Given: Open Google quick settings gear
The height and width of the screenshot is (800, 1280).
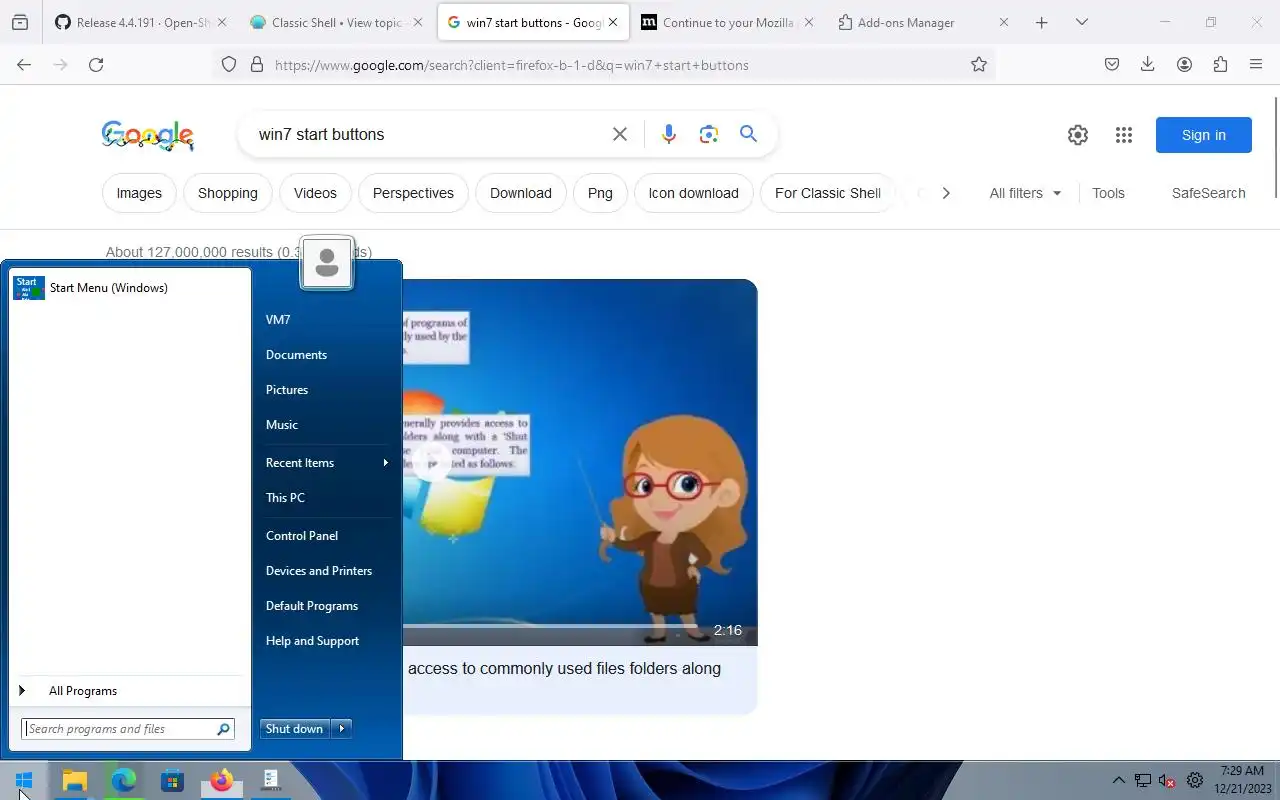Looking at the screenshot, I should [x=1078, y=135].
